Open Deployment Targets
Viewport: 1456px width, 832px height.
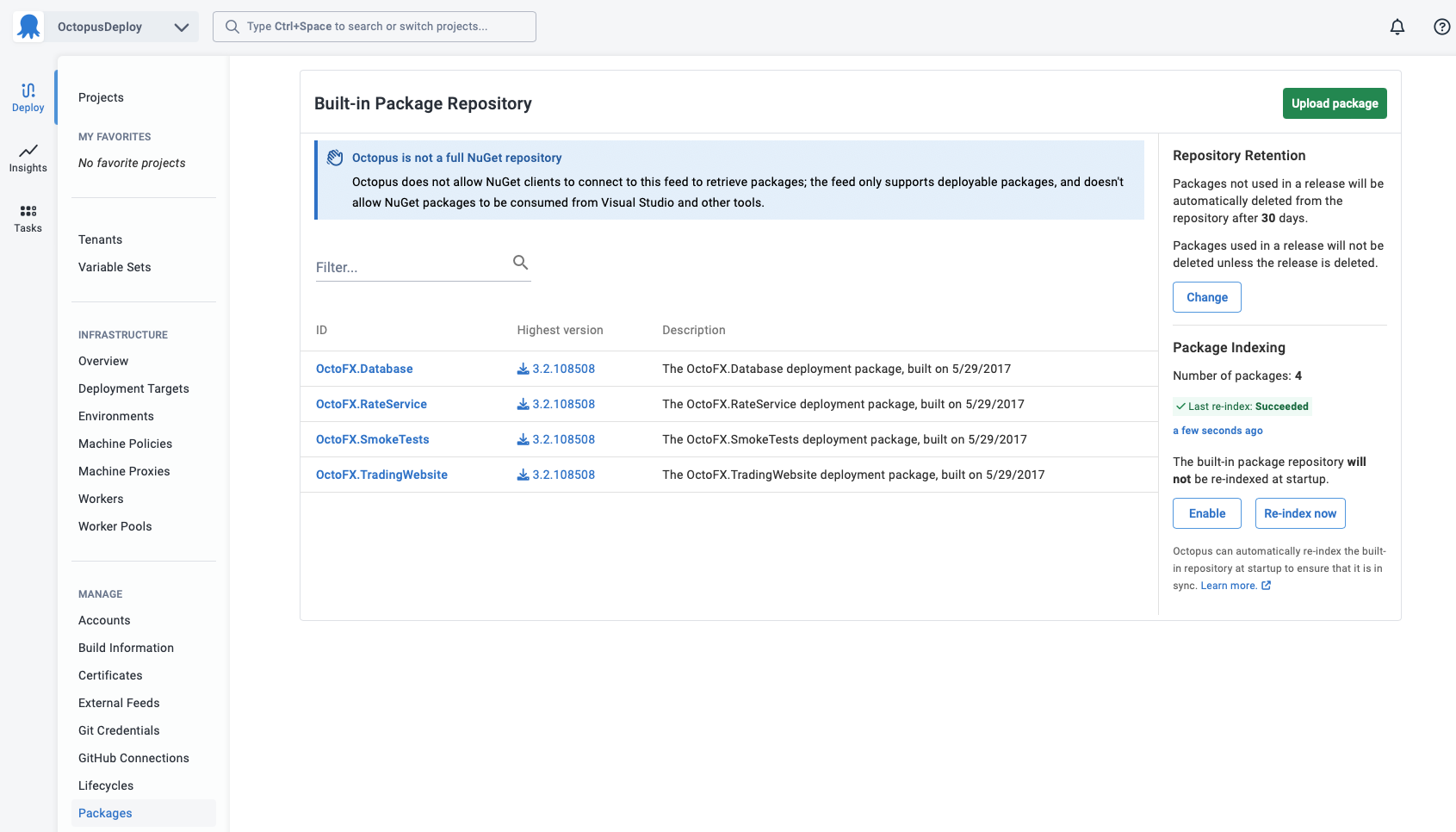pyautogui.click(x=133, y=388)
